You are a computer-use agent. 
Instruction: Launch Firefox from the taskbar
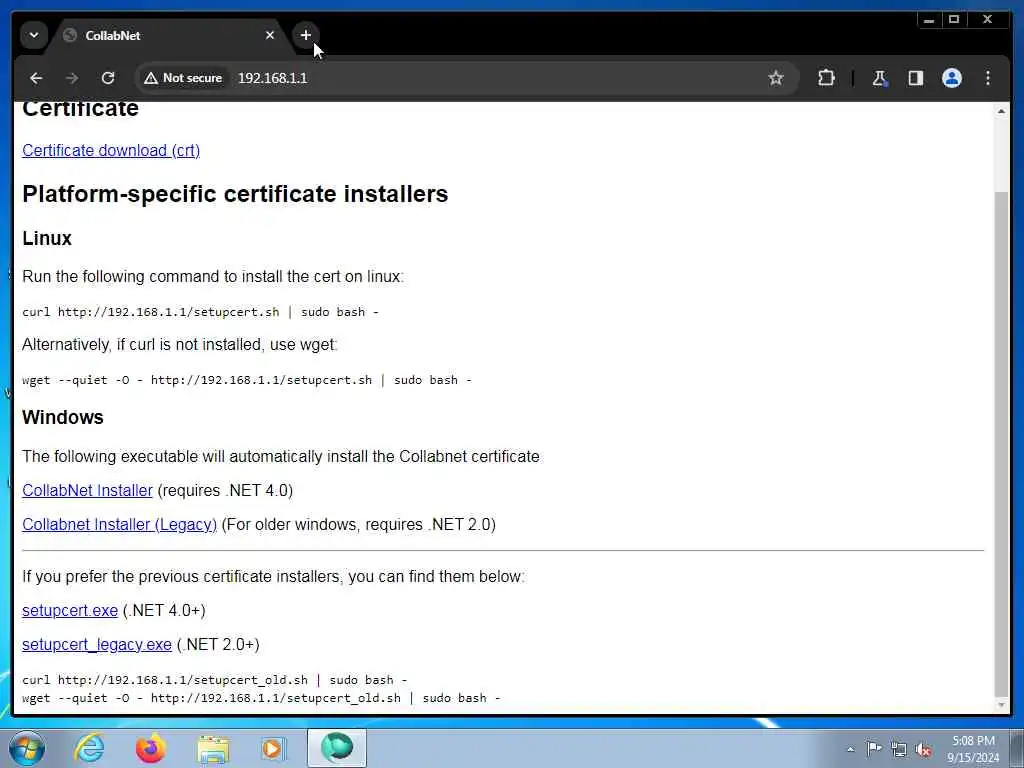[x=151, y=748]
